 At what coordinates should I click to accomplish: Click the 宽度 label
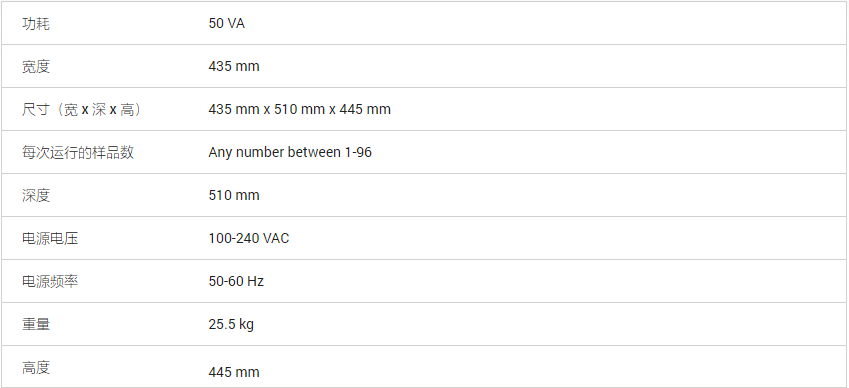pyautogui.click(x=36, y=67)
